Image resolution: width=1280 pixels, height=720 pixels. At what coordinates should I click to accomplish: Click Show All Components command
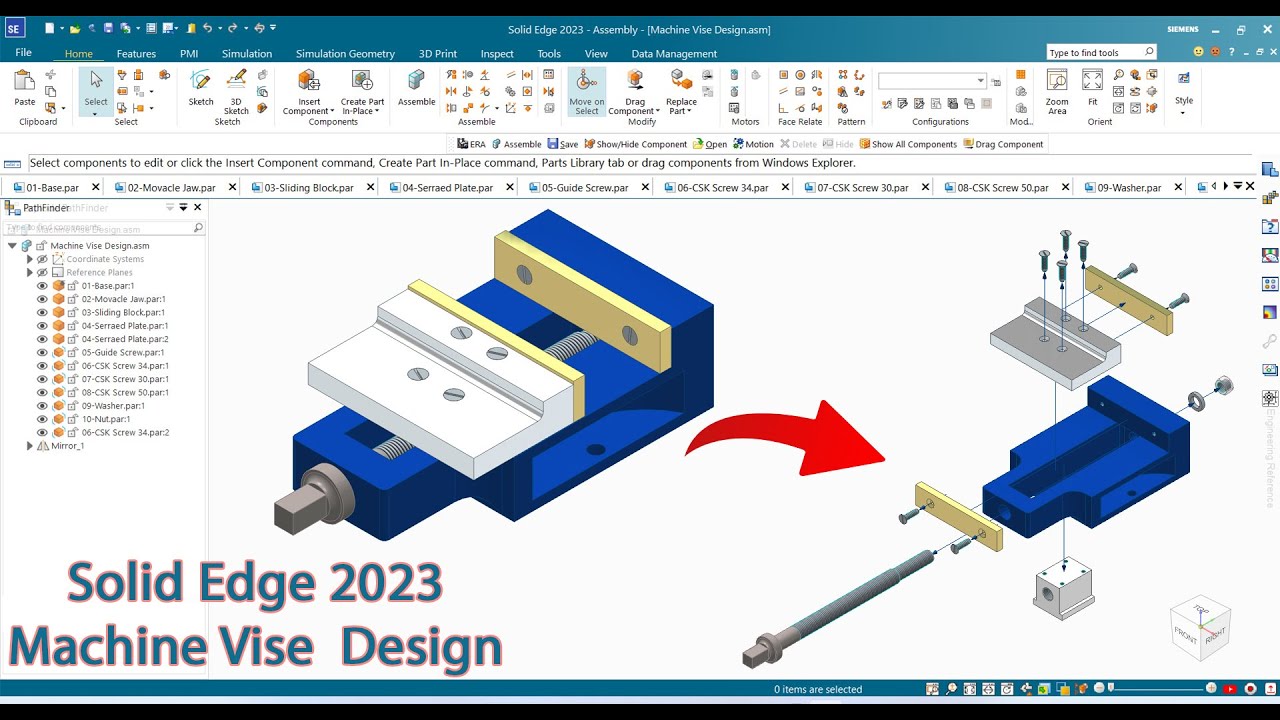(x=908, y=144)
